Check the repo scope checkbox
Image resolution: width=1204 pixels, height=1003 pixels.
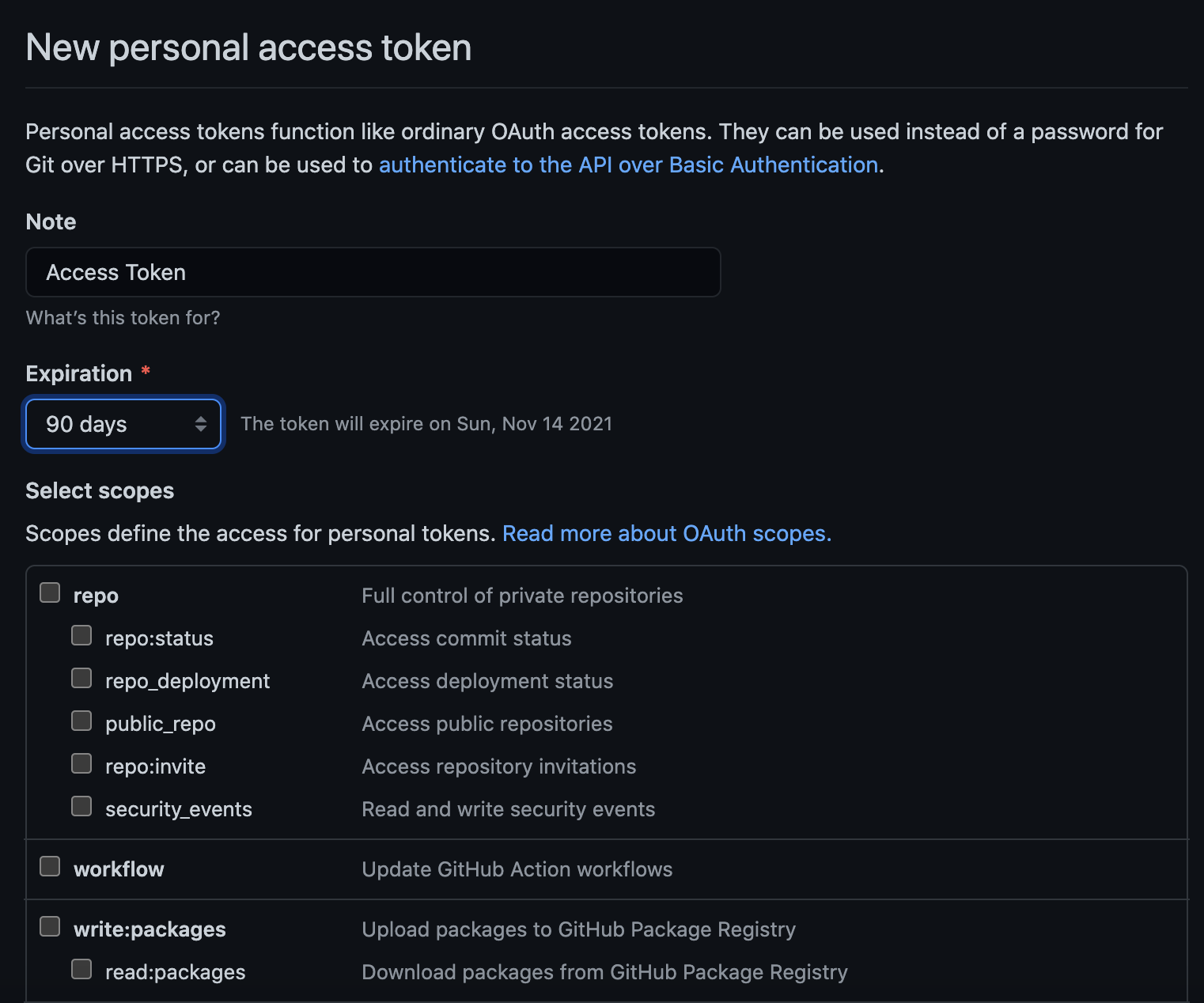click(50, 592)
